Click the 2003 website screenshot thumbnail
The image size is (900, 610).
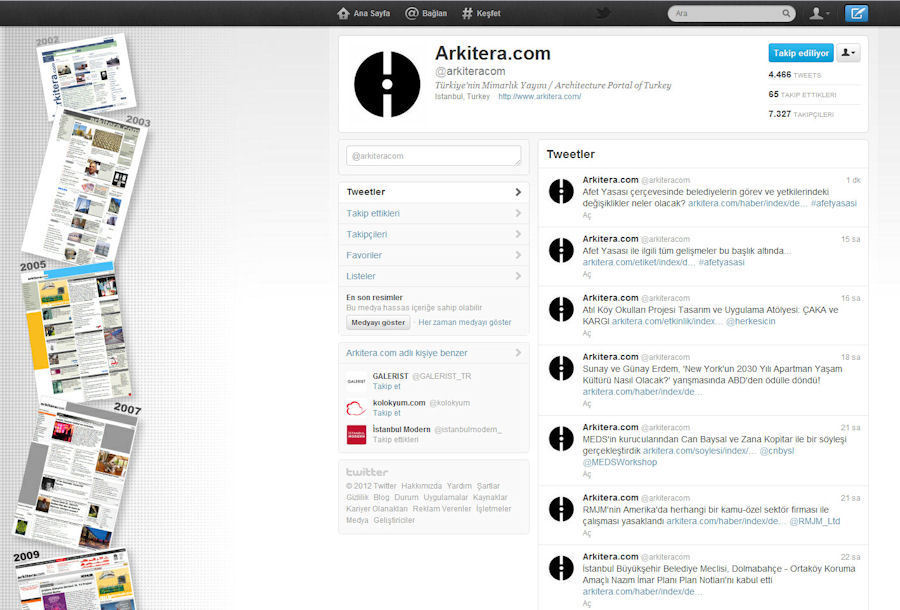[x=85, y=187]
